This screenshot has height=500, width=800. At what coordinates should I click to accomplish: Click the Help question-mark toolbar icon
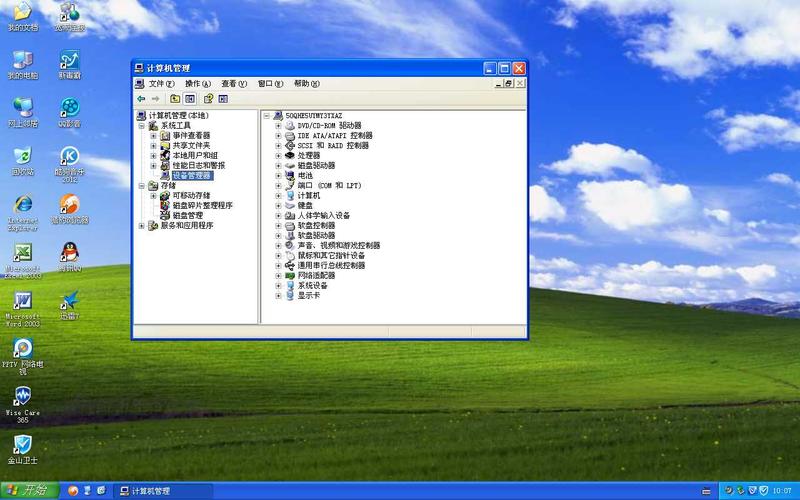coord(208,98)
